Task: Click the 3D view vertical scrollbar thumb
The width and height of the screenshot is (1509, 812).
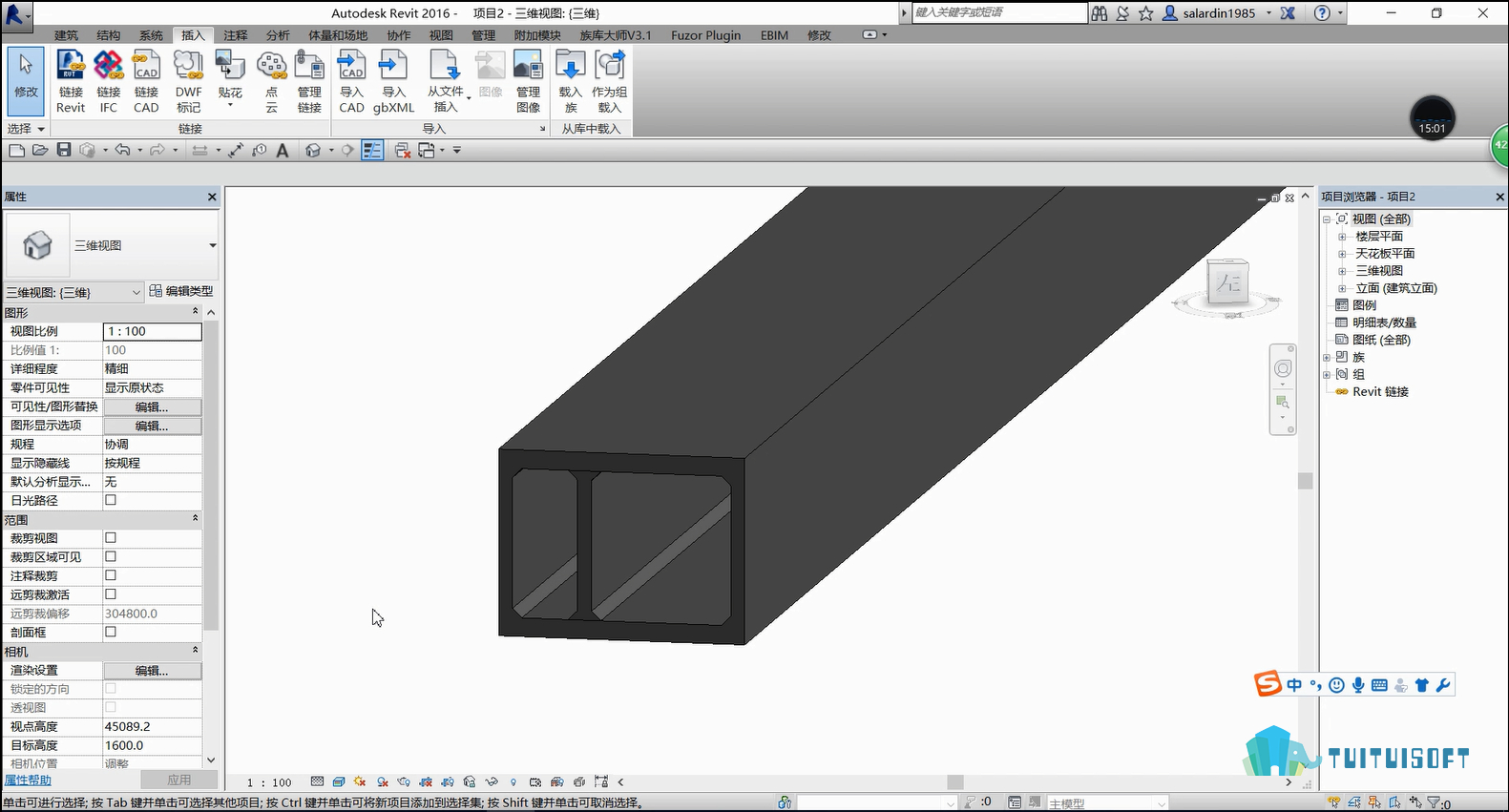Action: click(x=1306, y=481)
